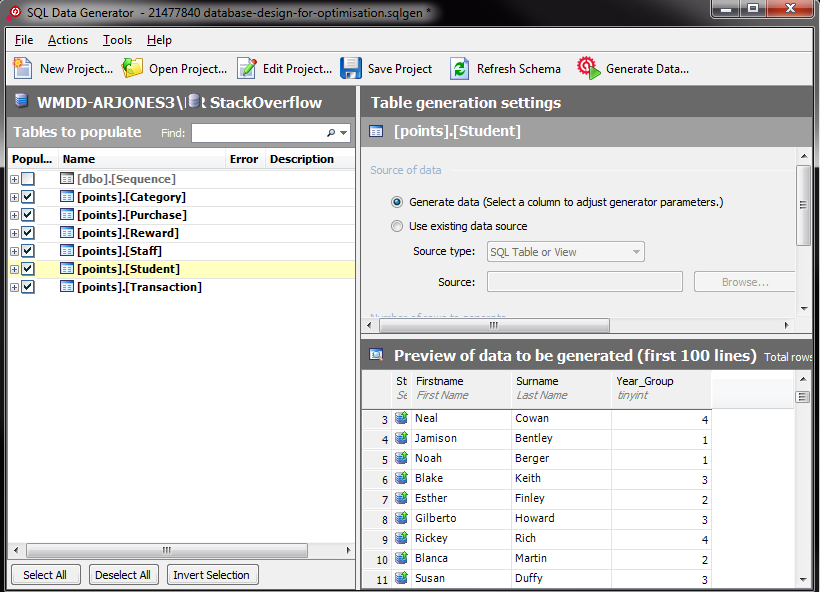Uncheck the [points].[Purchase] populate checkbox
Screen dimensions: 820x592
[x=28, y=214]
